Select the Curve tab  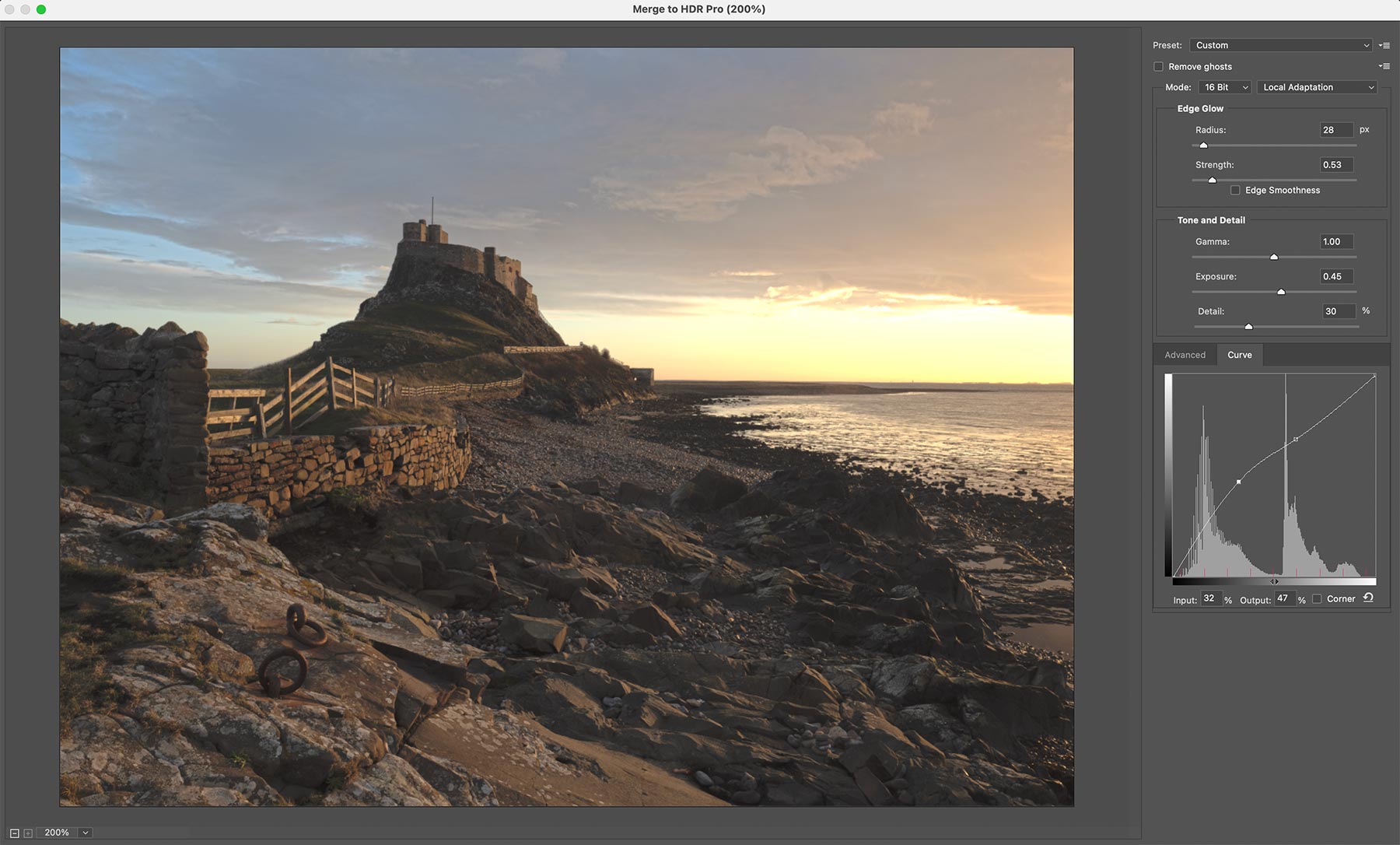(x=1239, y=355)
